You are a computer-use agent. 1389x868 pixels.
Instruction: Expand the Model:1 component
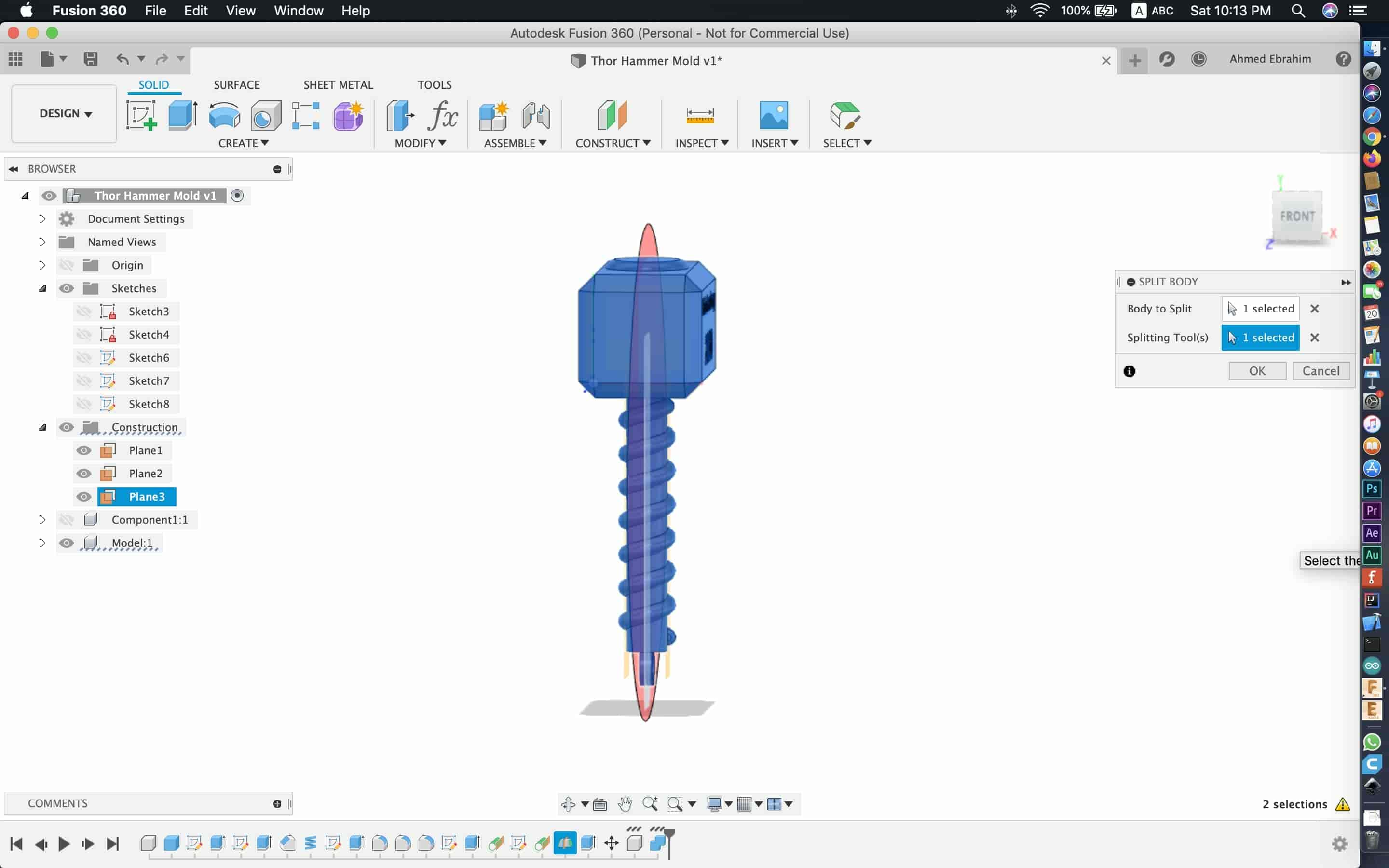(x=42, y=542)
